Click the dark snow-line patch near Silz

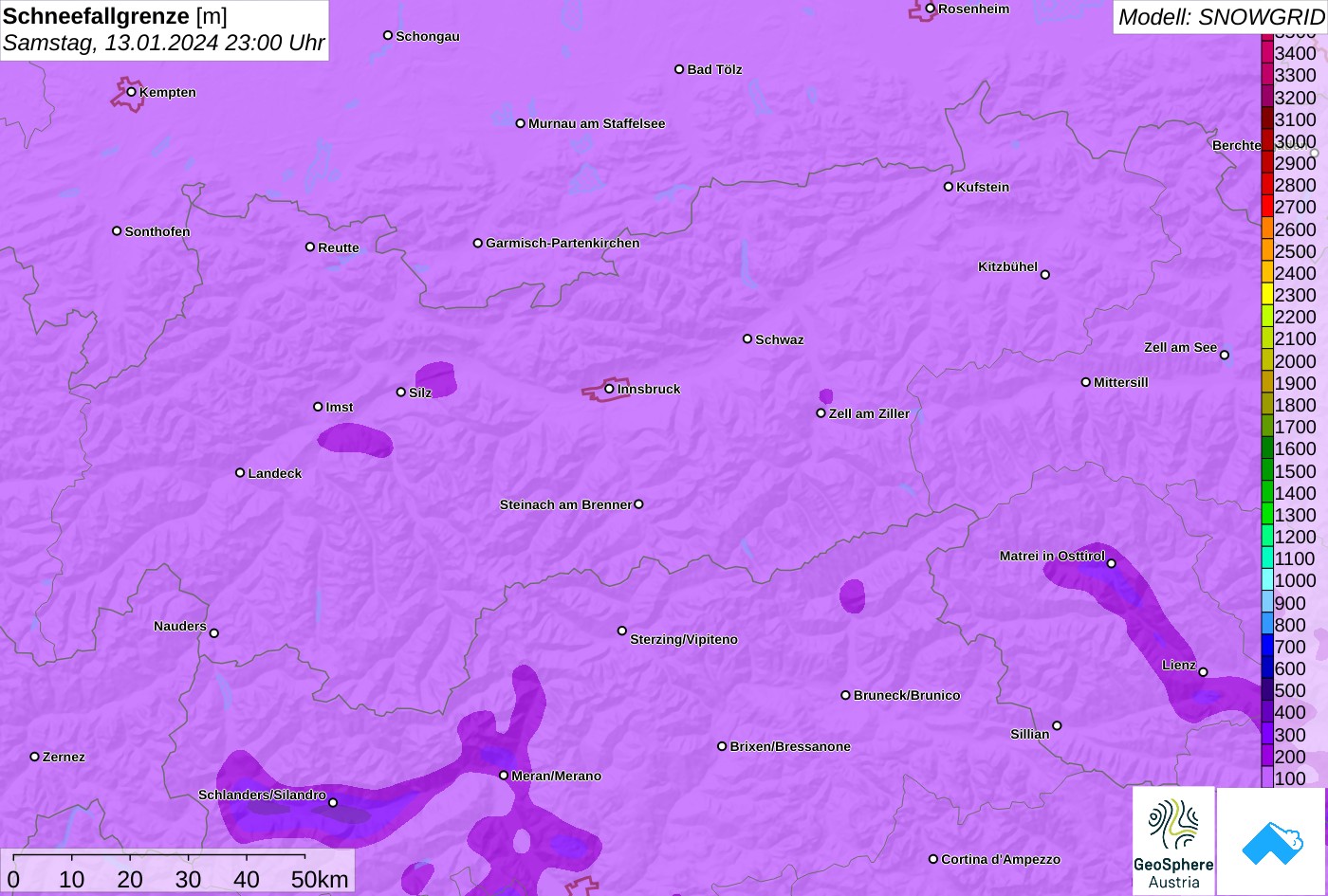coord(436,379)
